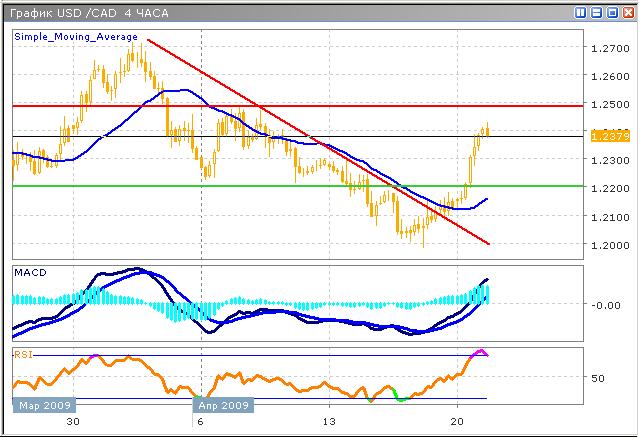Image resolution: width=639 pixels, height=437 pixels.
Task: Select the MACD indicator label
Action: [31, 272]
